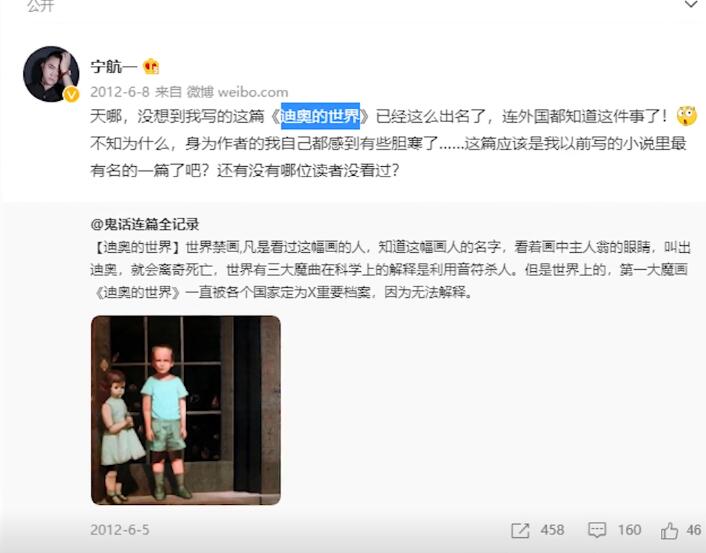
Task: Click the repost count 458
Action: pyautogui.click(x=552, y=530)
